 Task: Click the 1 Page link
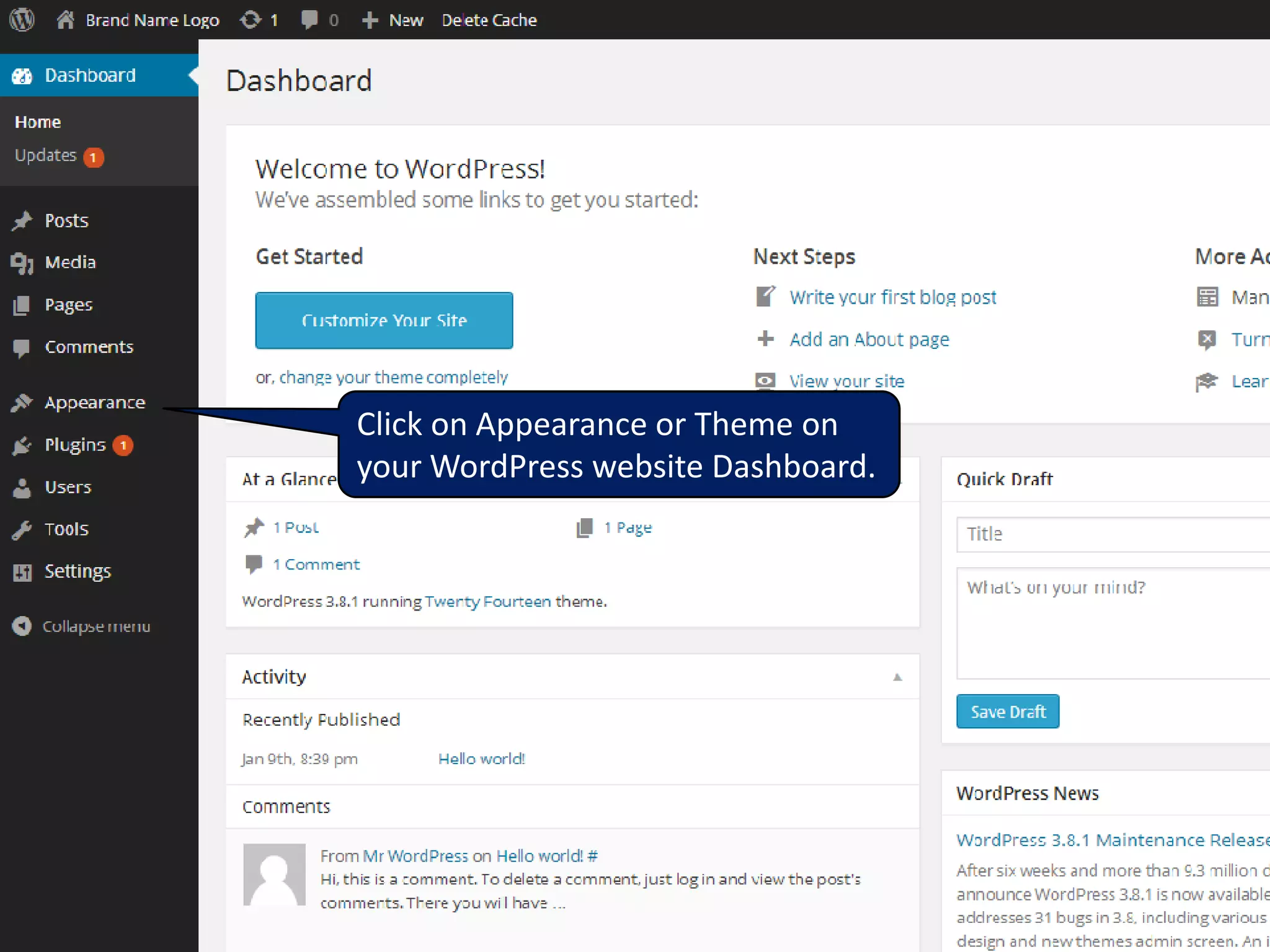628,528
